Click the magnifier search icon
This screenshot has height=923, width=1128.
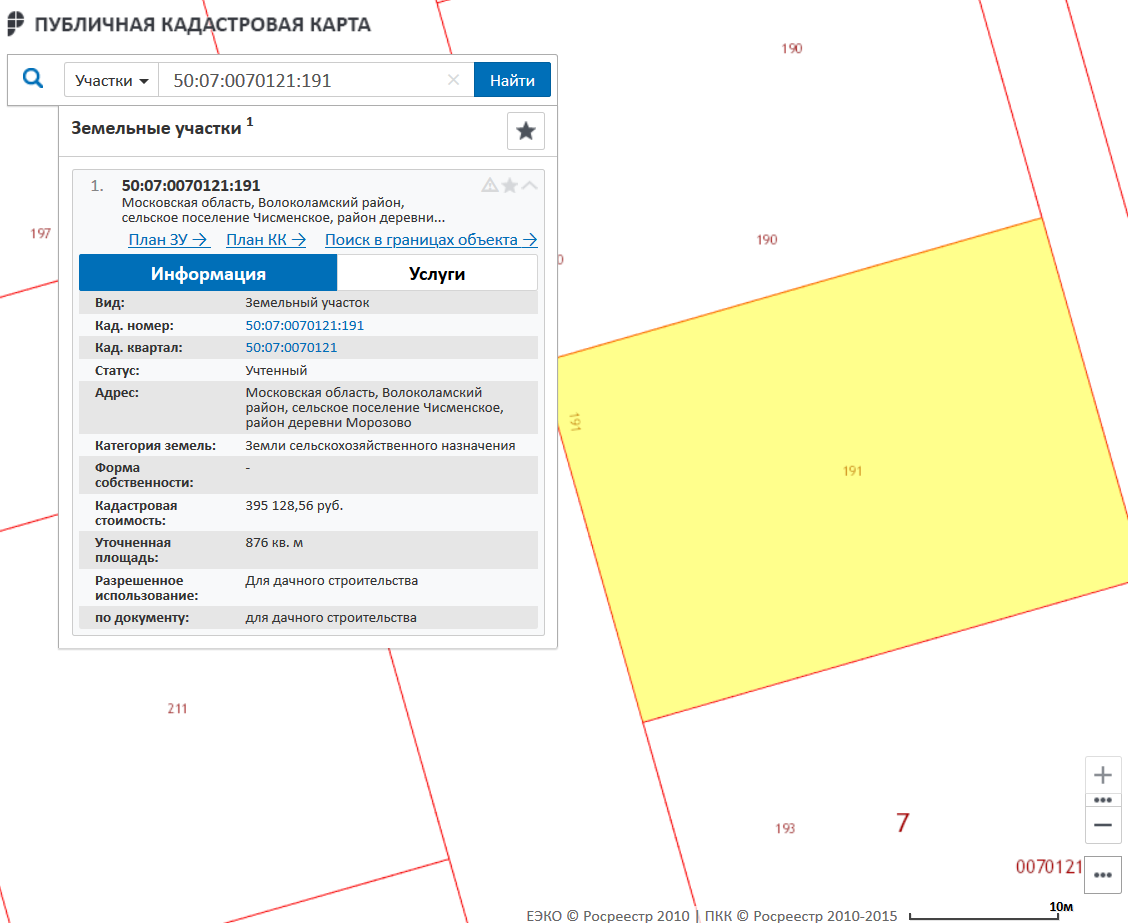tap(33, 78)
